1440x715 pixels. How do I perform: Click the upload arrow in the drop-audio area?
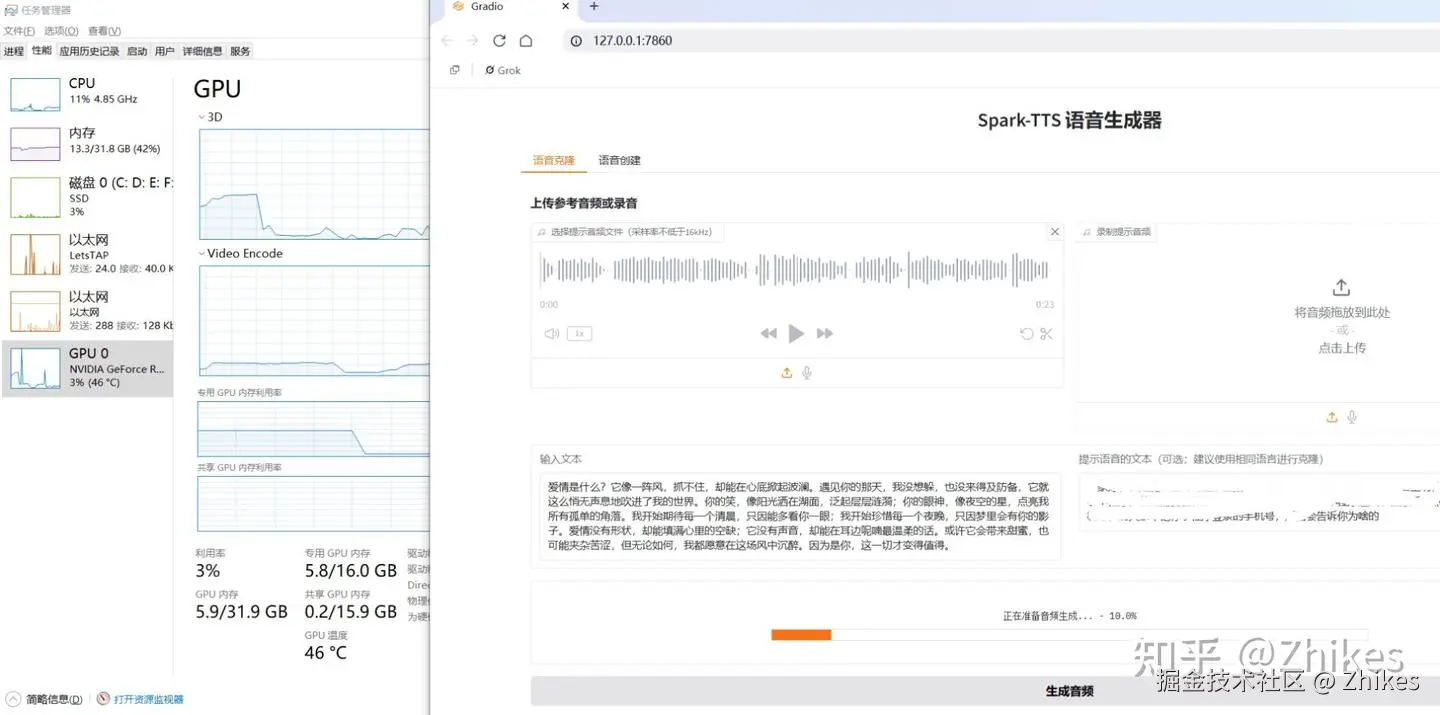click(1342, 288)
